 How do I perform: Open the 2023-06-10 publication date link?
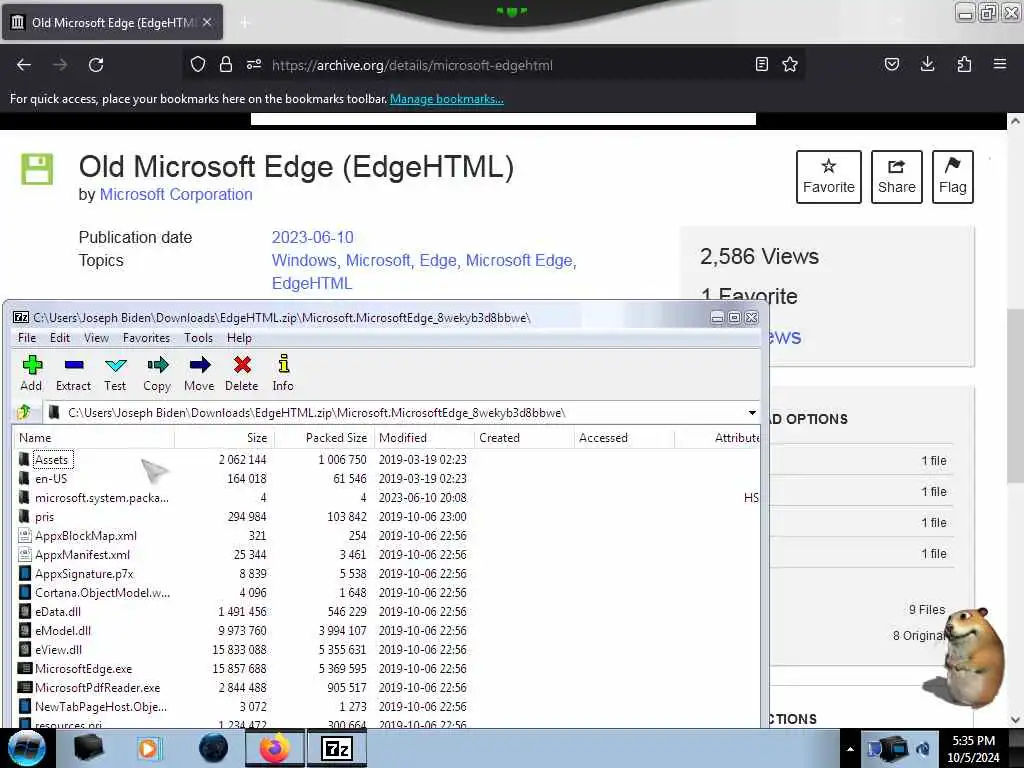(x=312, y=237)
